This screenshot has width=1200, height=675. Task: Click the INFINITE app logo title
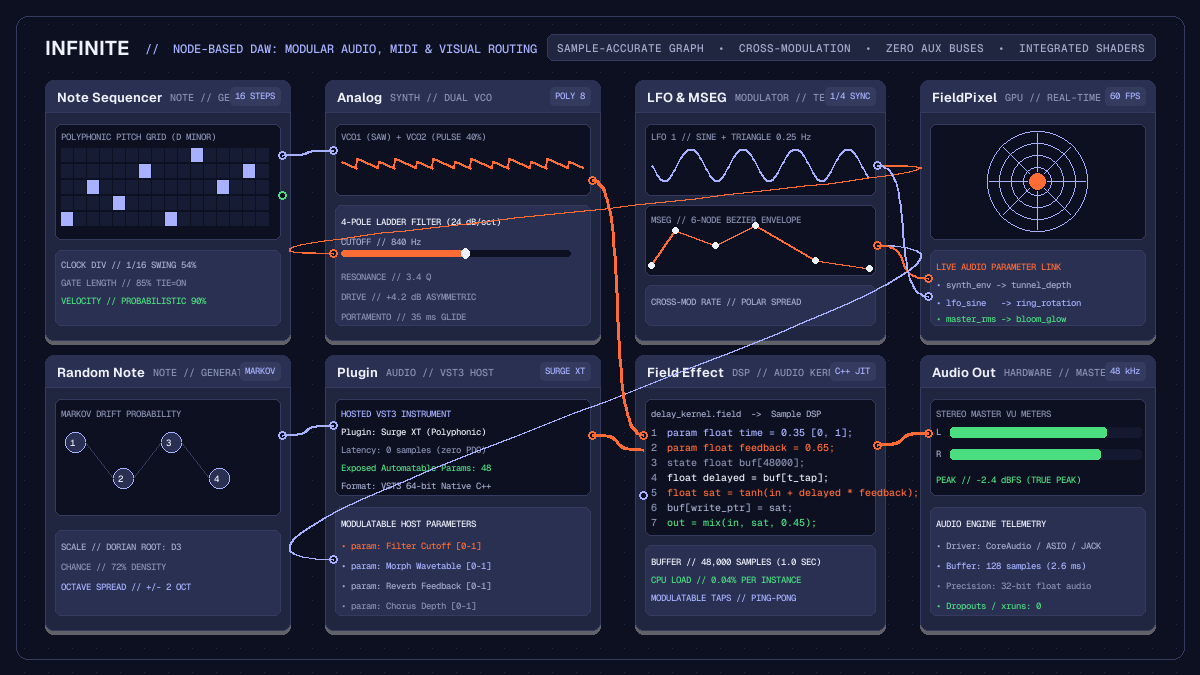coord(87,48)
